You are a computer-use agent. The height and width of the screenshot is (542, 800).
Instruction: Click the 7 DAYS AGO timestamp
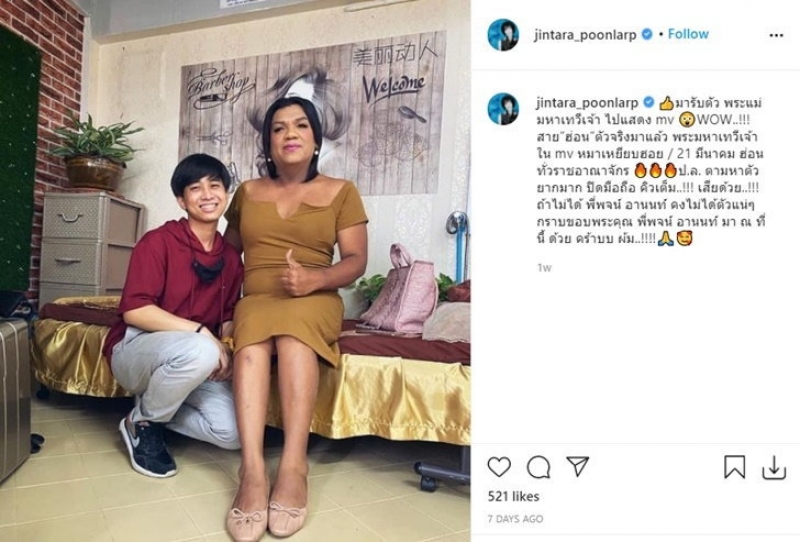515,519
